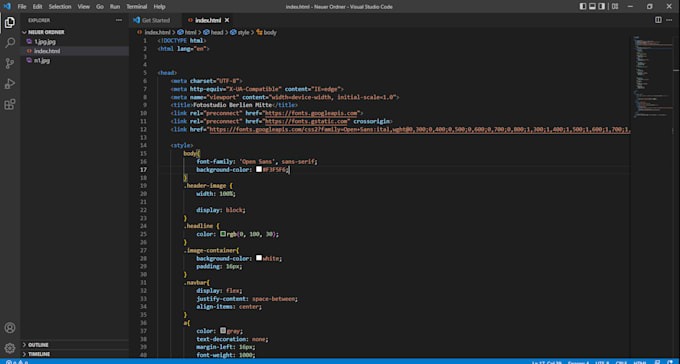Open the File menu

[x=22, y=7]
